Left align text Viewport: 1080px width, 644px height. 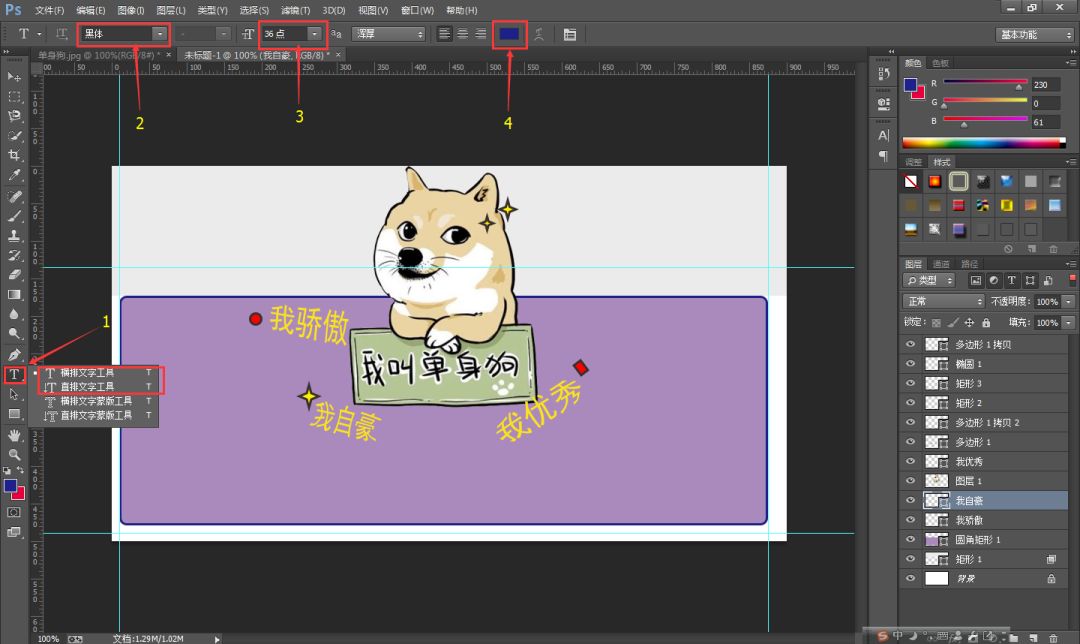coord(444,34)
